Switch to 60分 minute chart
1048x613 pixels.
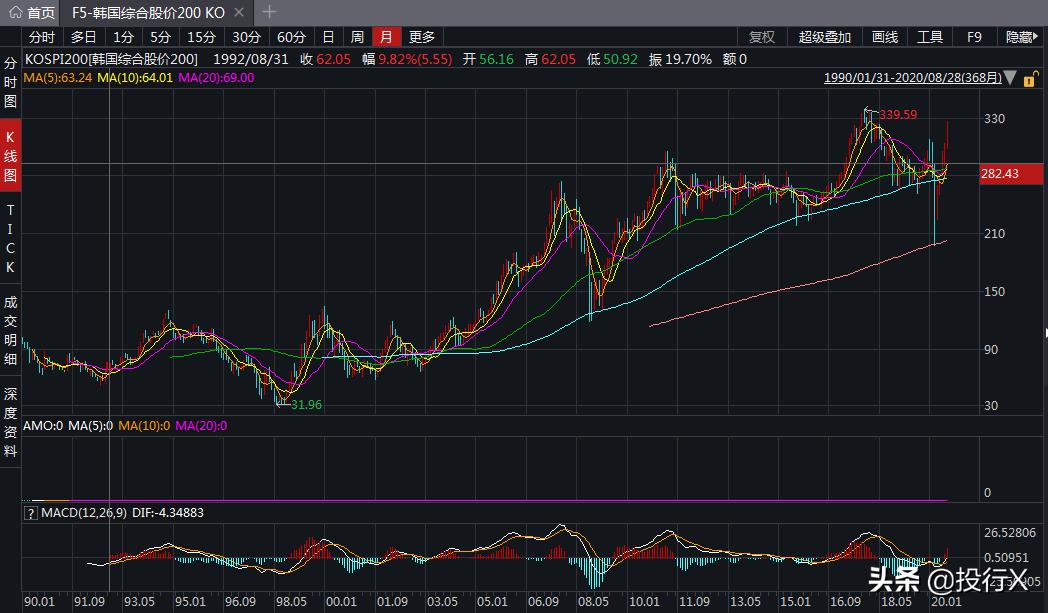tap(291, 37)
